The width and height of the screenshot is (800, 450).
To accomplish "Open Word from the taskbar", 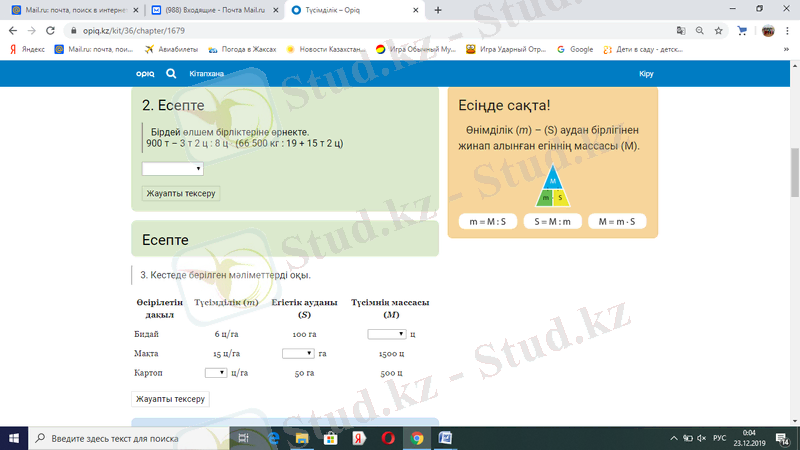I will (x=446, y=438).
